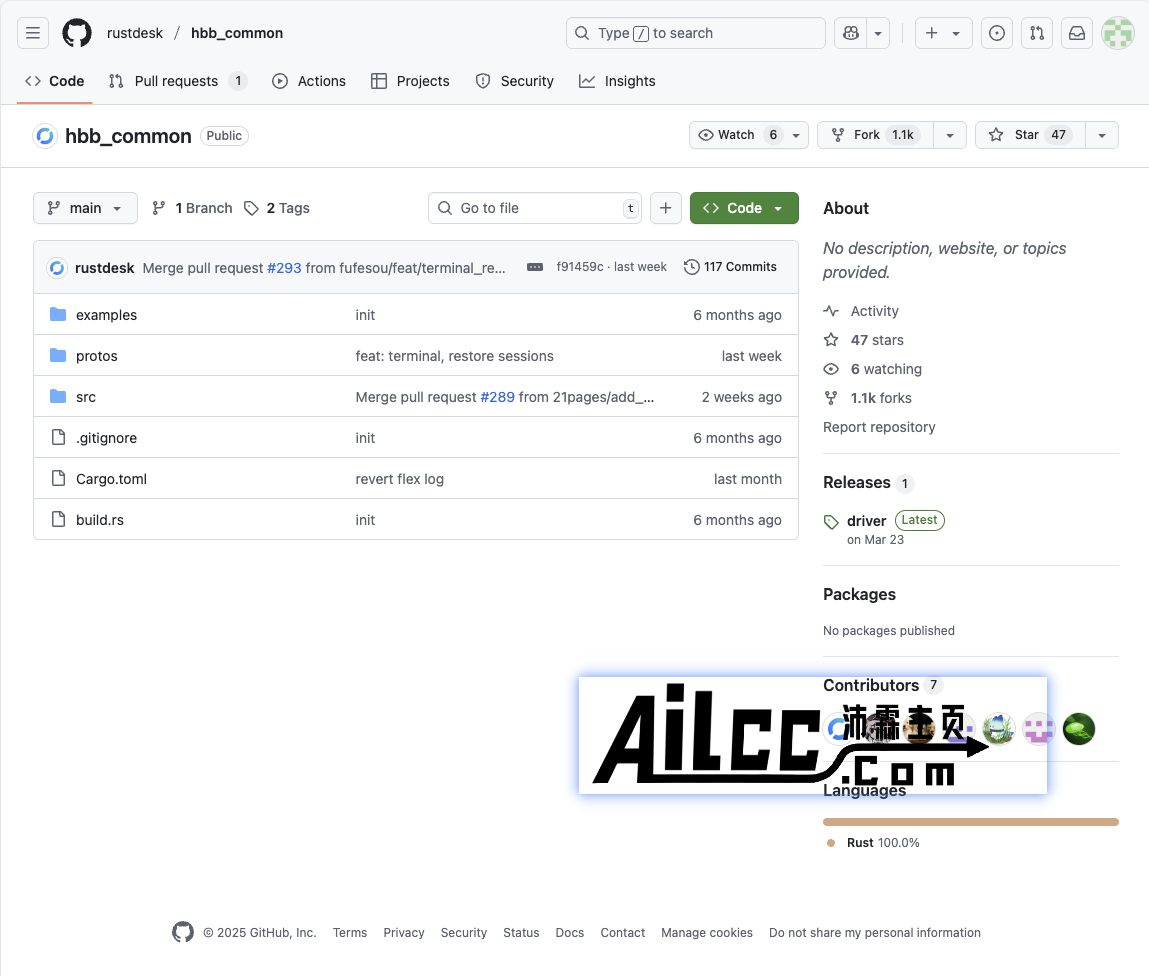Star the hbb_common repository
The image size is (1149, 976).
[1030, 135]
